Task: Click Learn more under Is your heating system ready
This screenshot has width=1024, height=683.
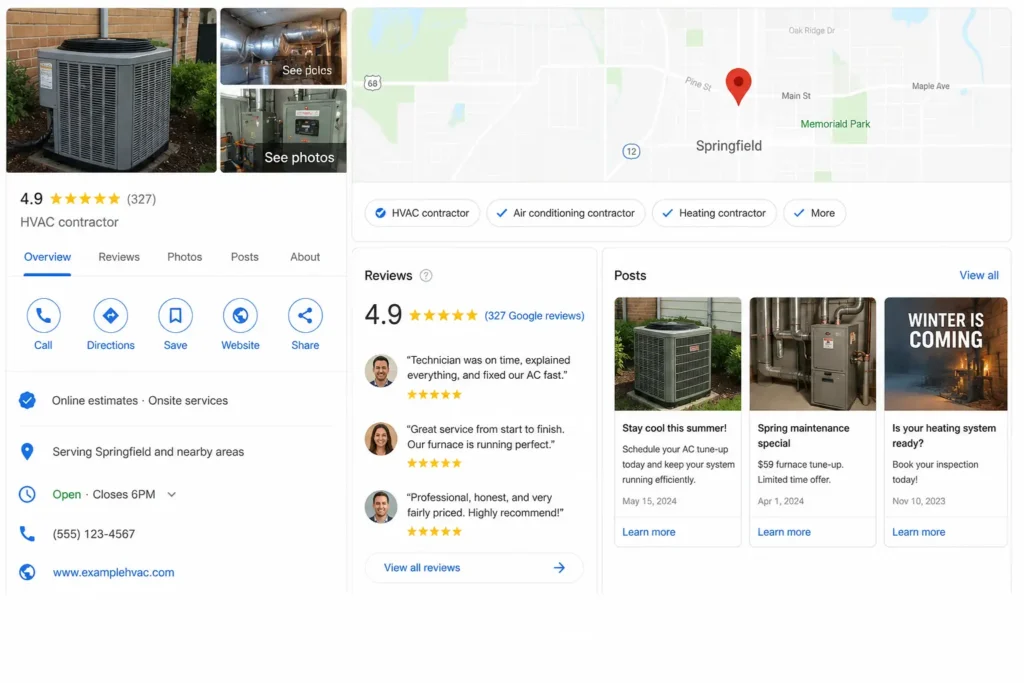Action: coord(918,532)
